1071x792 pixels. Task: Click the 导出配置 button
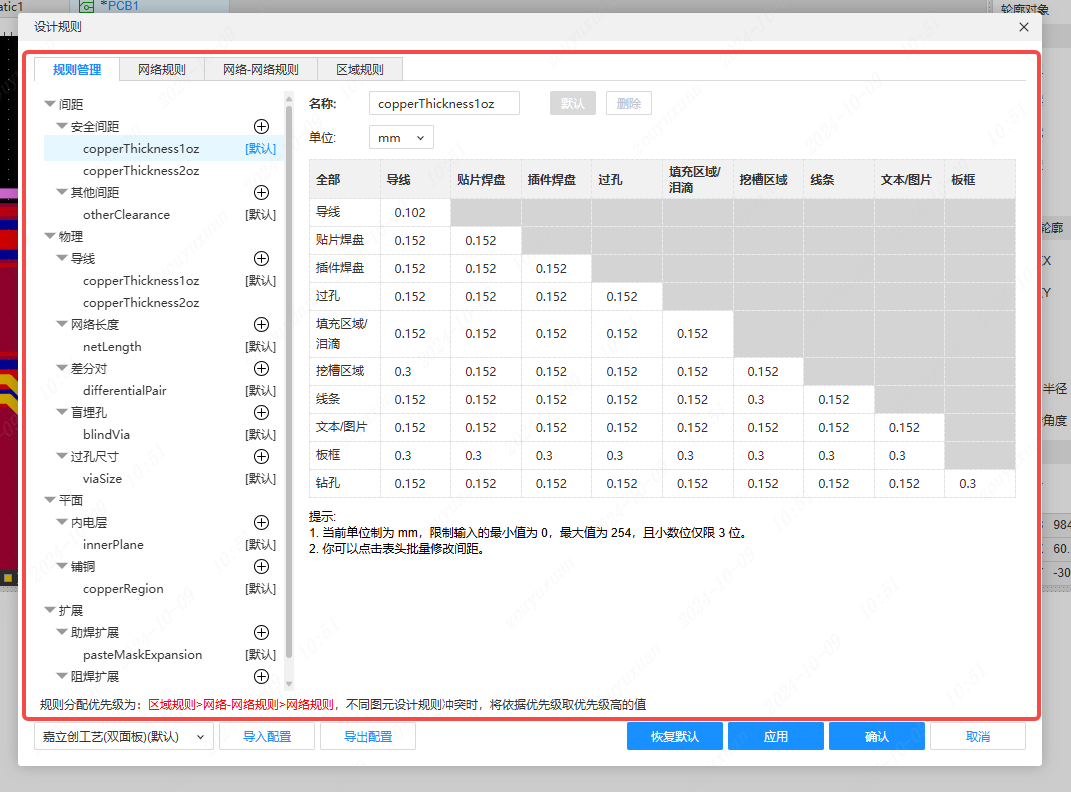click(x=368, y=737)
